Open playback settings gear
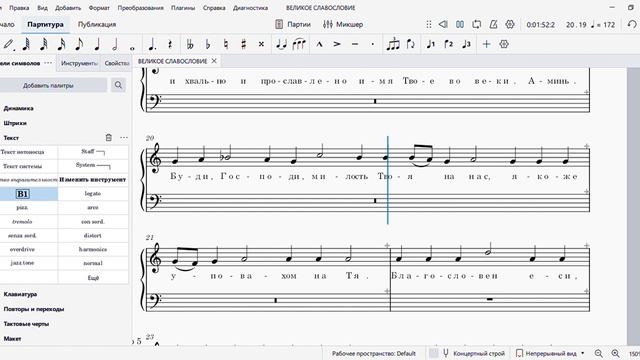The width and height of the screenshot is (640, 360). (x=510, y=24)
